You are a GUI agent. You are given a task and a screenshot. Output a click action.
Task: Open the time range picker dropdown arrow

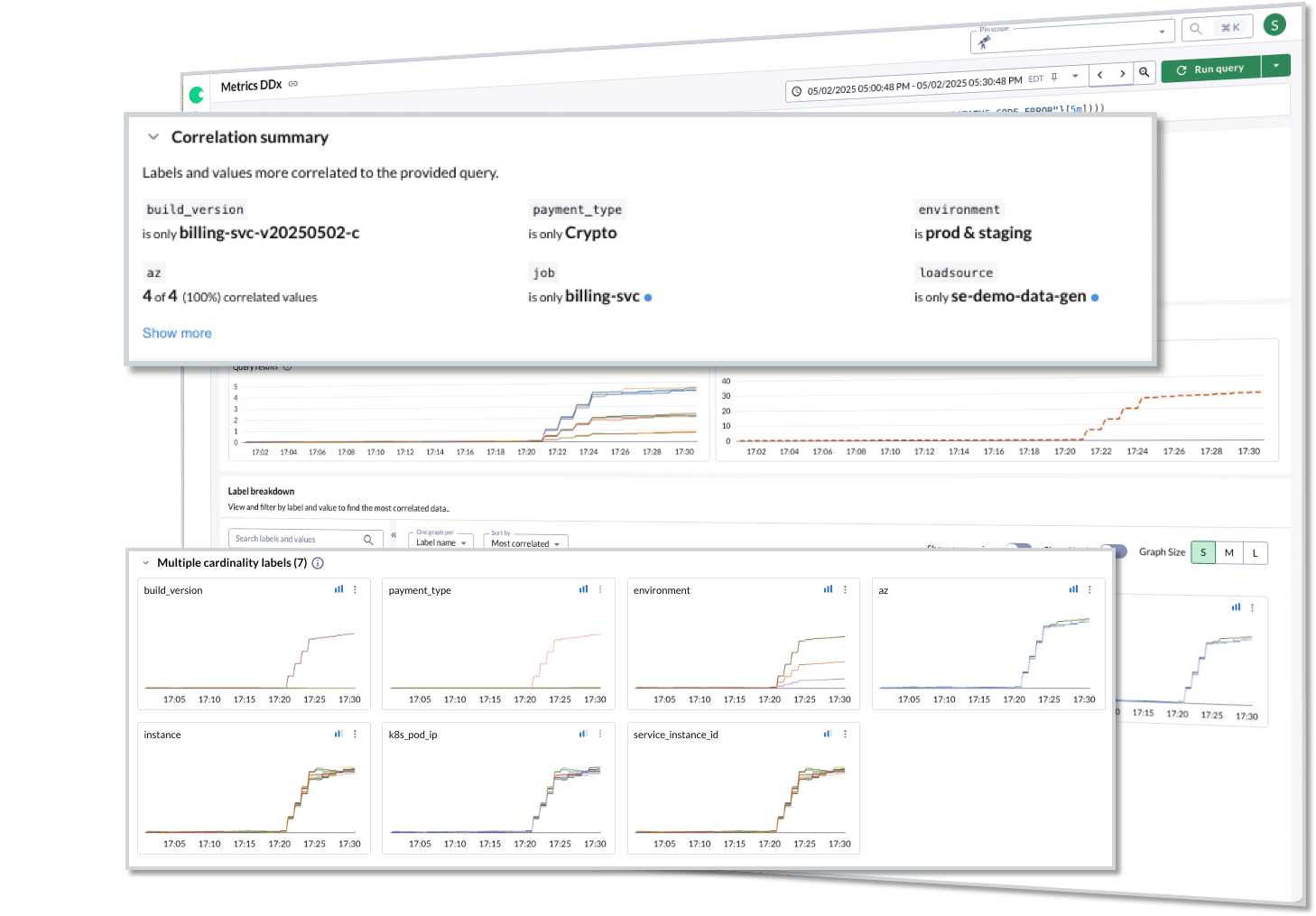1075,76
